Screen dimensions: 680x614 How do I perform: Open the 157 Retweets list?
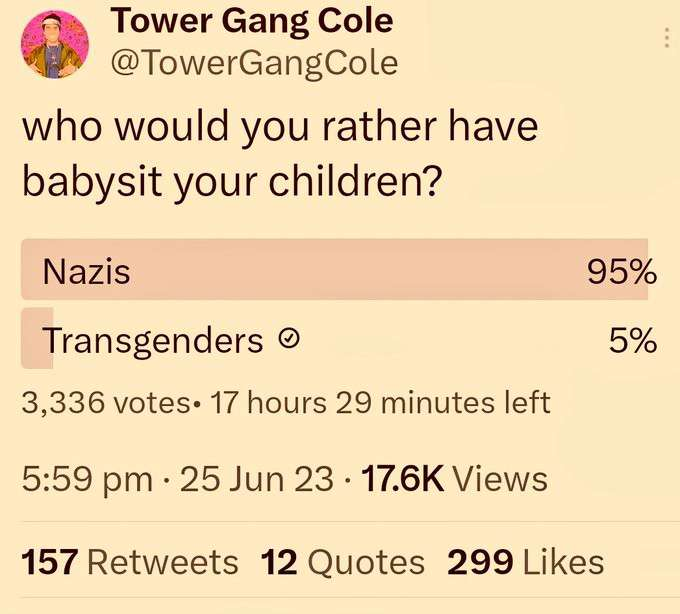coord(130,561)
